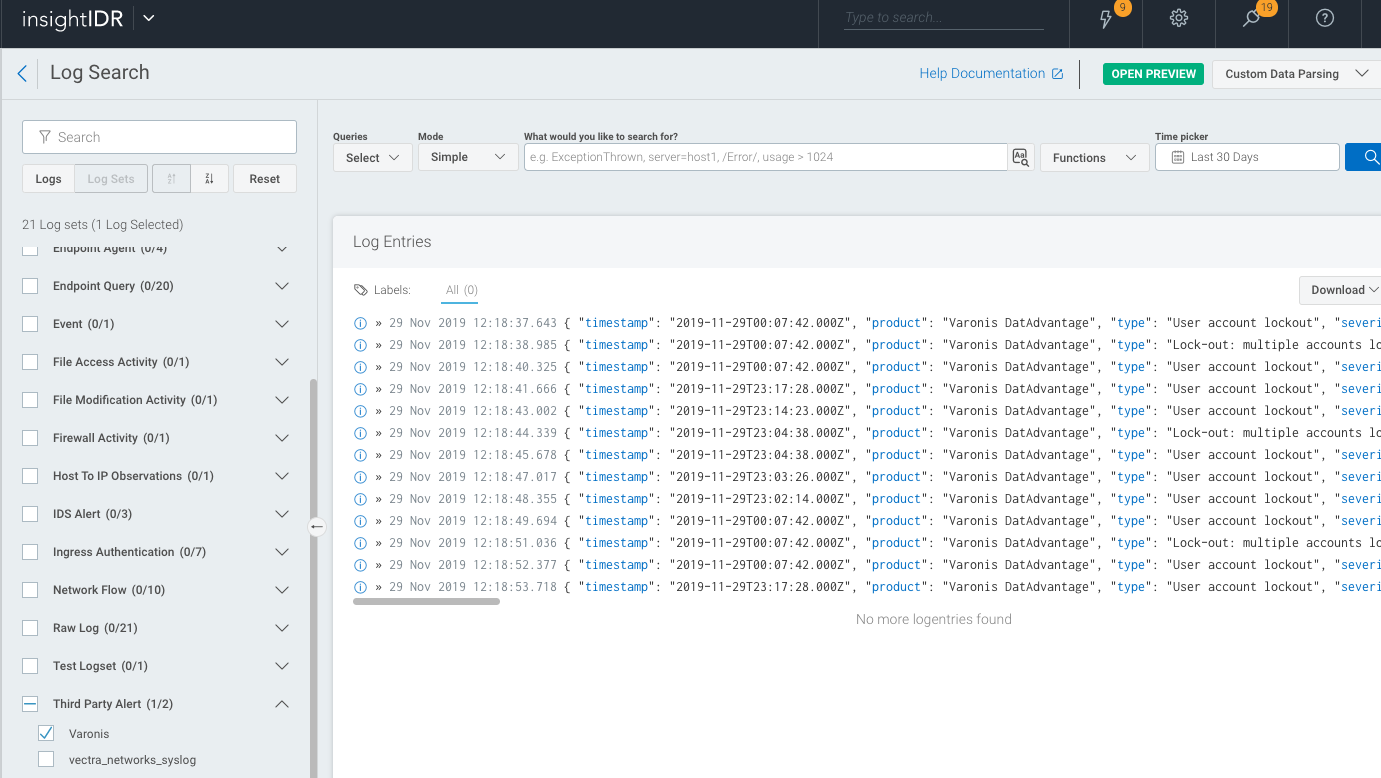Switch to the Logs tab

point(48,179)
